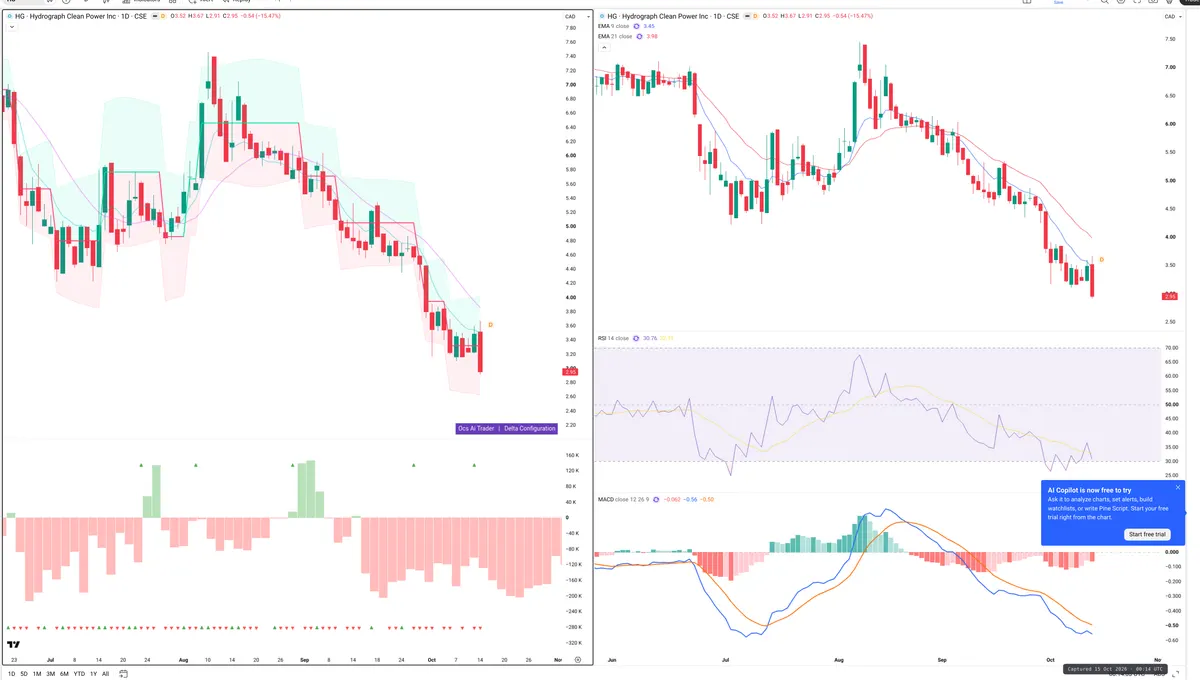Click the Delta Configuration label

click(x=530, y=428)
